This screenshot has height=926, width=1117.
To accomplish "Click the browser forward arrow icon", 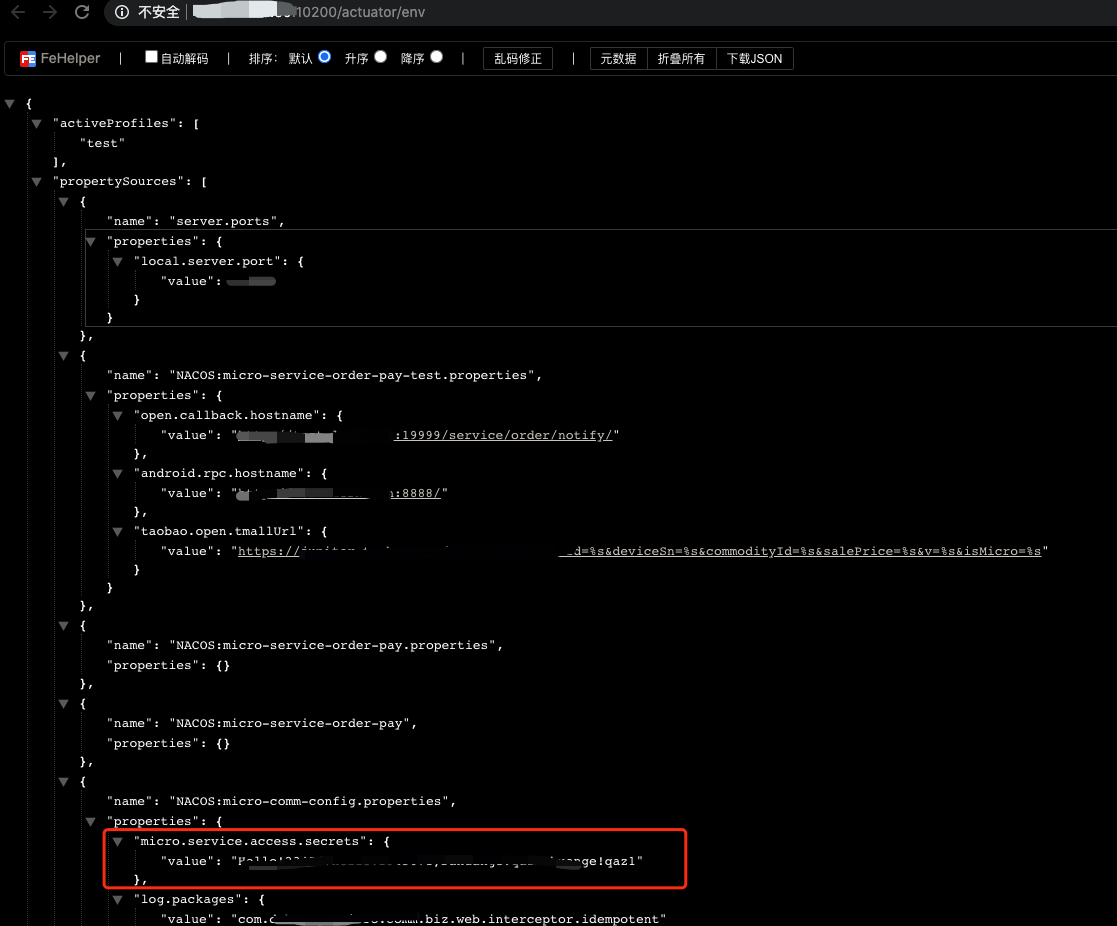I will (50, 12).
